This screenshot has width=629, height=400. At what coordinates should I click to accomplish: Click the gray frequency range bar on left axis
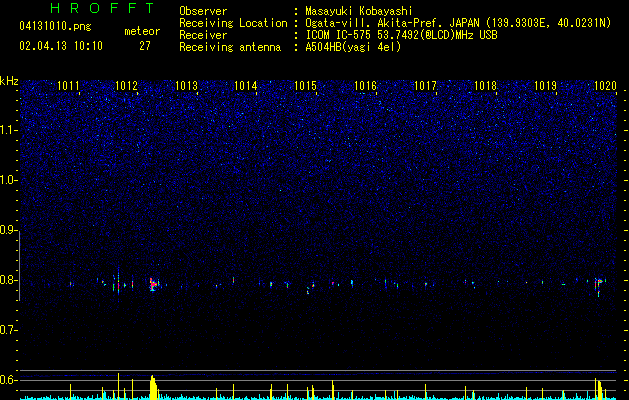(20, 266)
